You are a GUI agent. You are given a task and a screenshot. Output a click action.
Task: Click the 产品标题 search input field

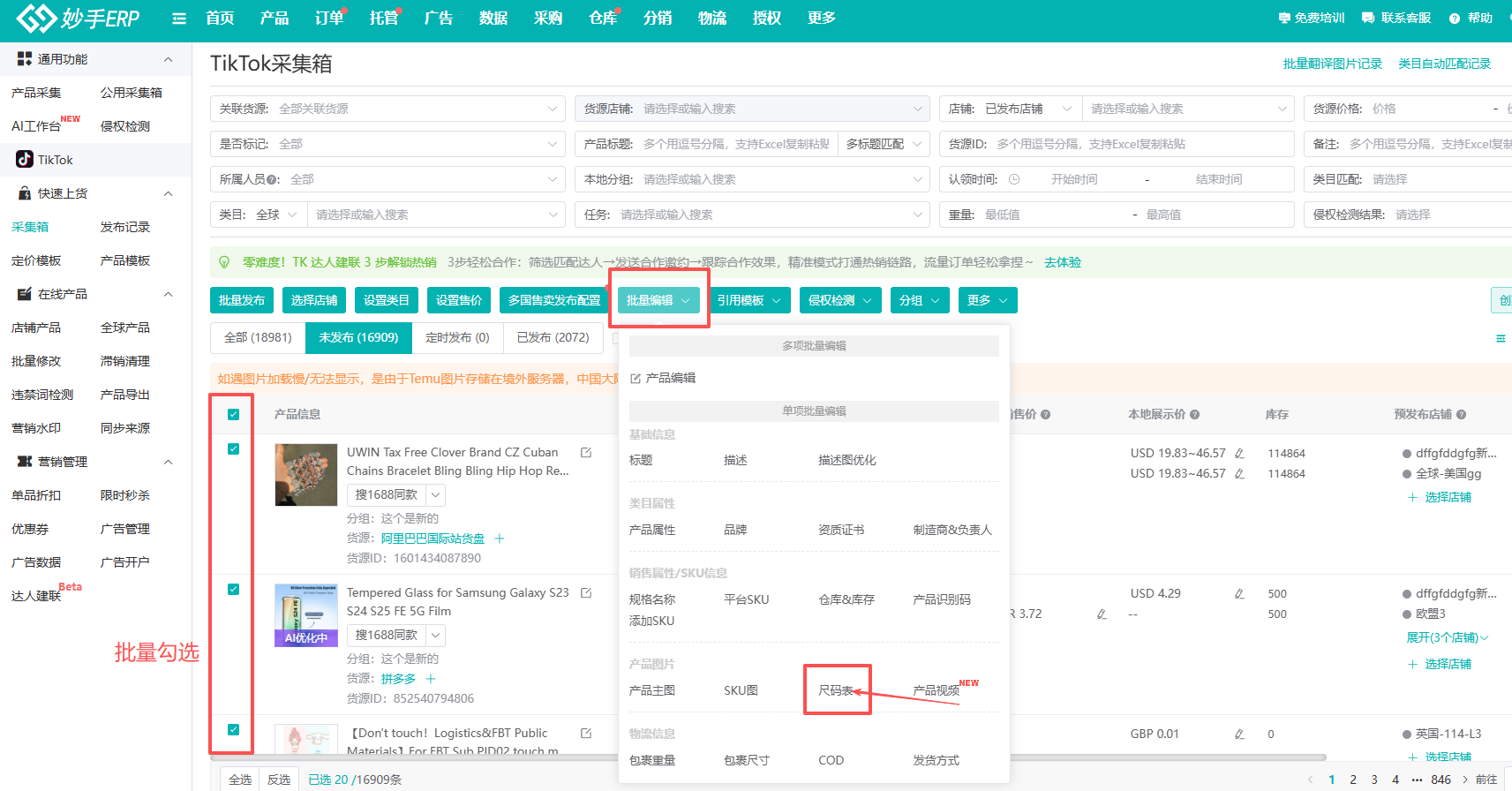click(735, 144)
